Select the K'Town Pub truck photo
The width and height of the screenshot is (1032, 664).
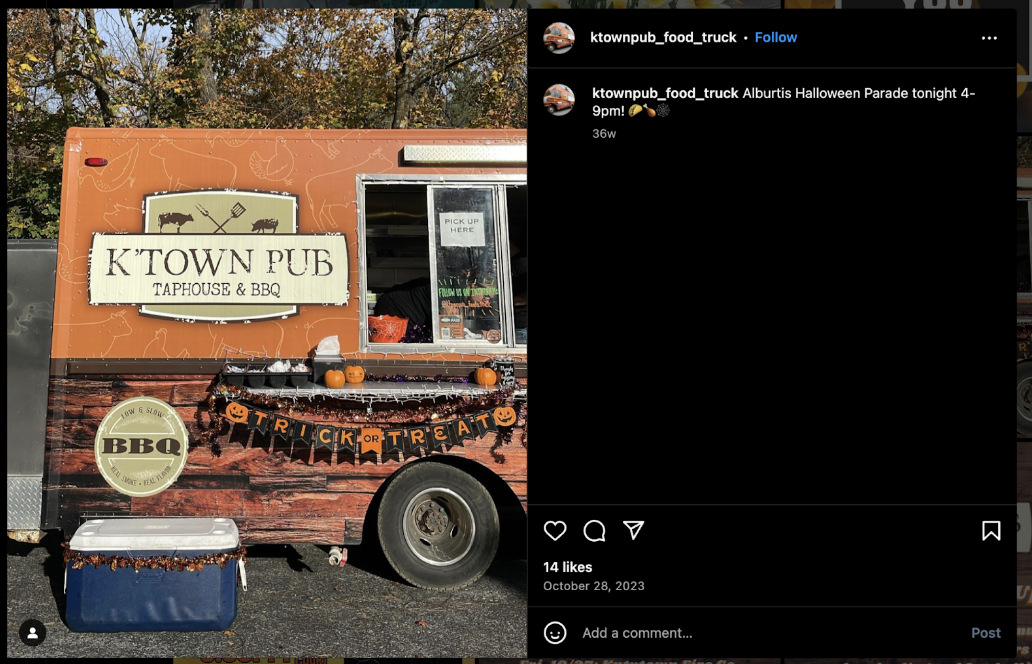267,333
